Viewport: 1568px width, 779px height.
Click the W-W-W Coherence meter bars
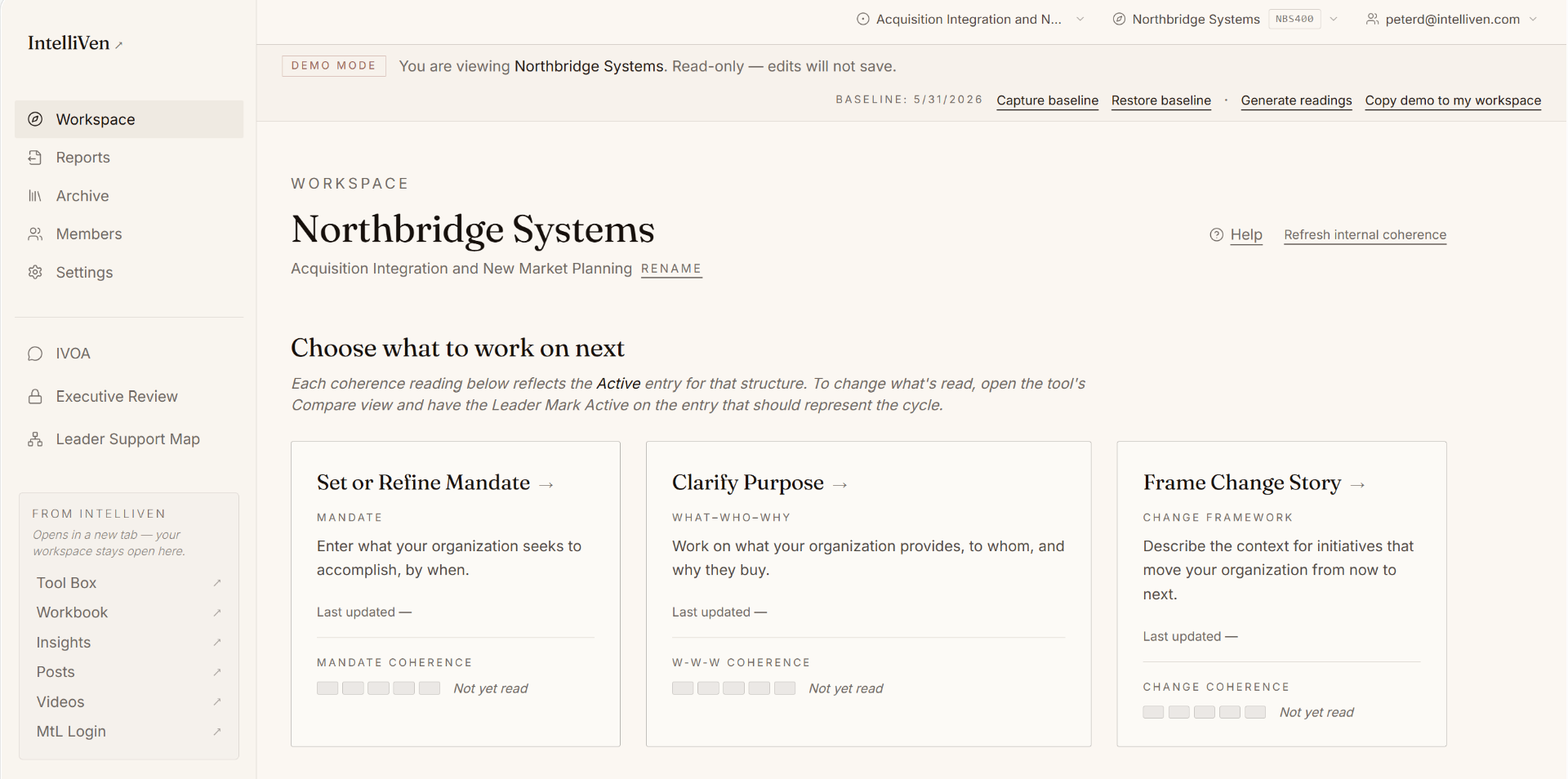tap(733, 688)
